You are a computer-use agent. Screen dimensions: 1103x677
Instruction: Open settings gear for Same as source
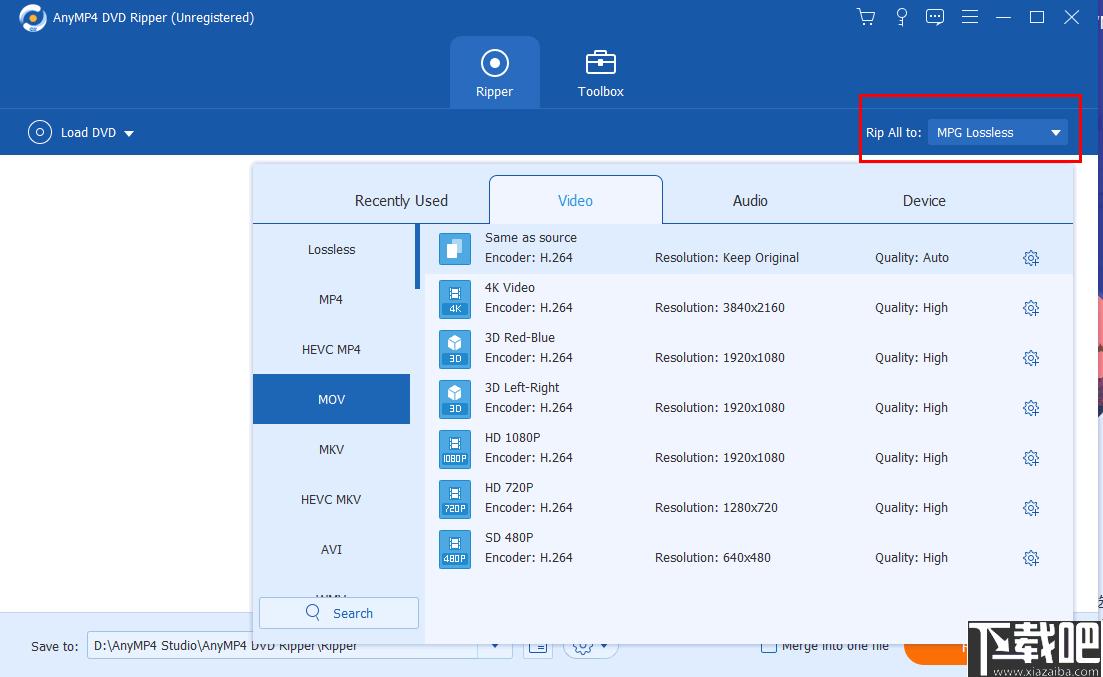click(1031, 258)
